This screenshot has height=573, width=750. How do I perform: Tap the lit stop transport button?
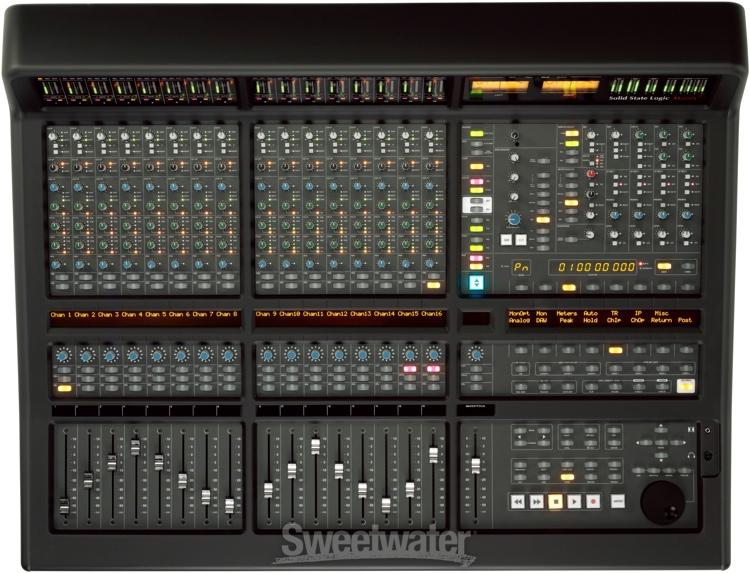tap(555, 501)
